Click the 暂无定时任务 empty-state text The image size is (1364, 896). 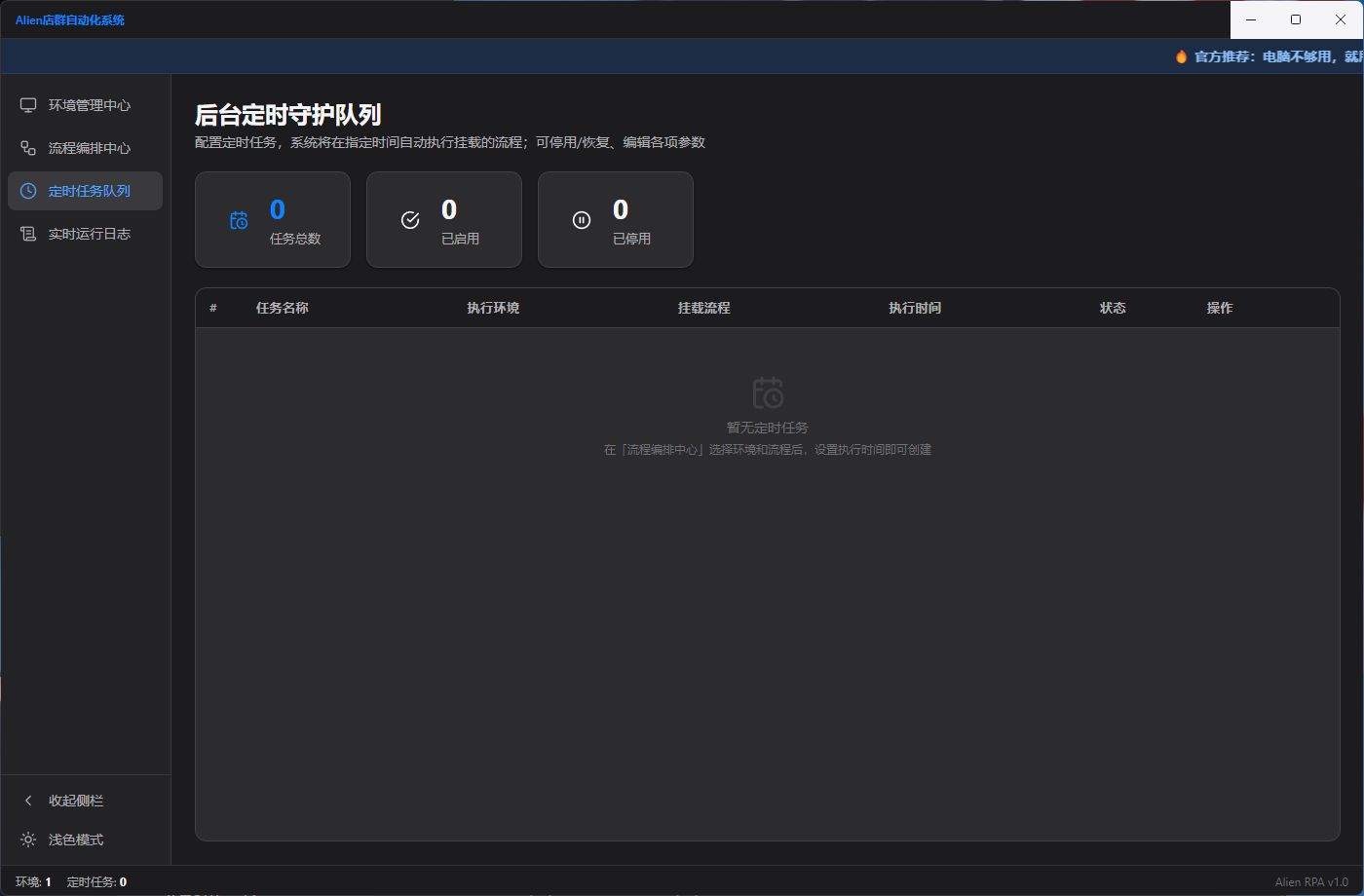768,428
